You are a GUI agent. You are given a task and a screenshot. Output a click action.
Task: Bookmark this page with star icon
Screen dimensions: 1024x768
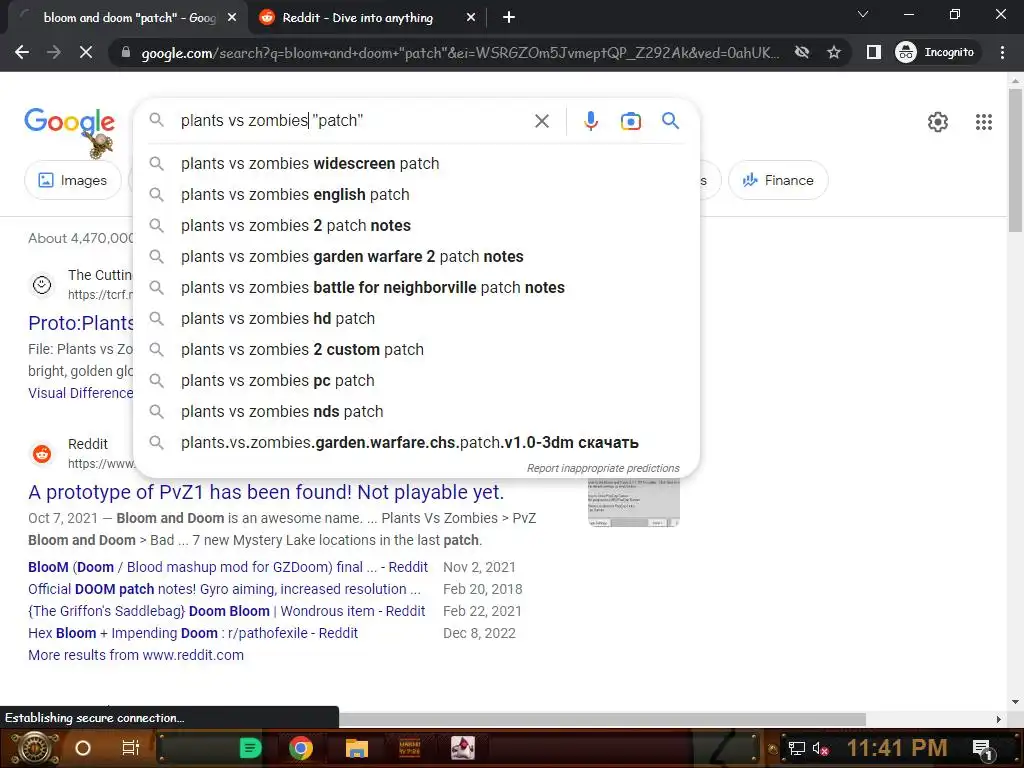pyautogui.click(x=833, y=52)
